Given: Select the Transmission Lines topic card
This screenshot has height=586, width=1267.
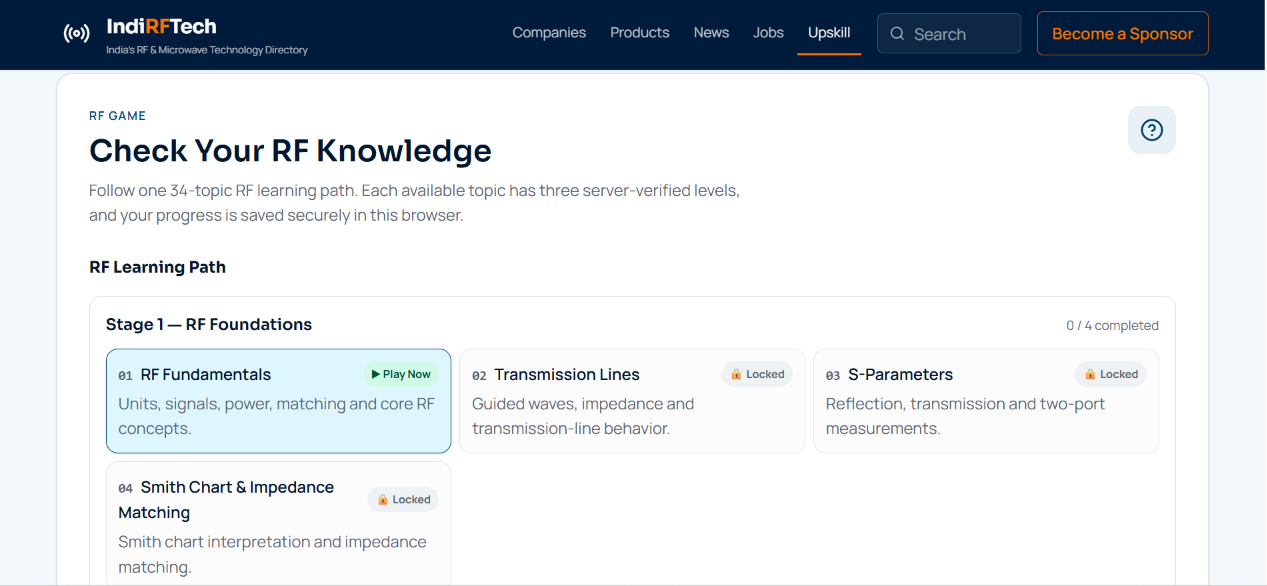Looking at the screenshot, I should [632, 401].
